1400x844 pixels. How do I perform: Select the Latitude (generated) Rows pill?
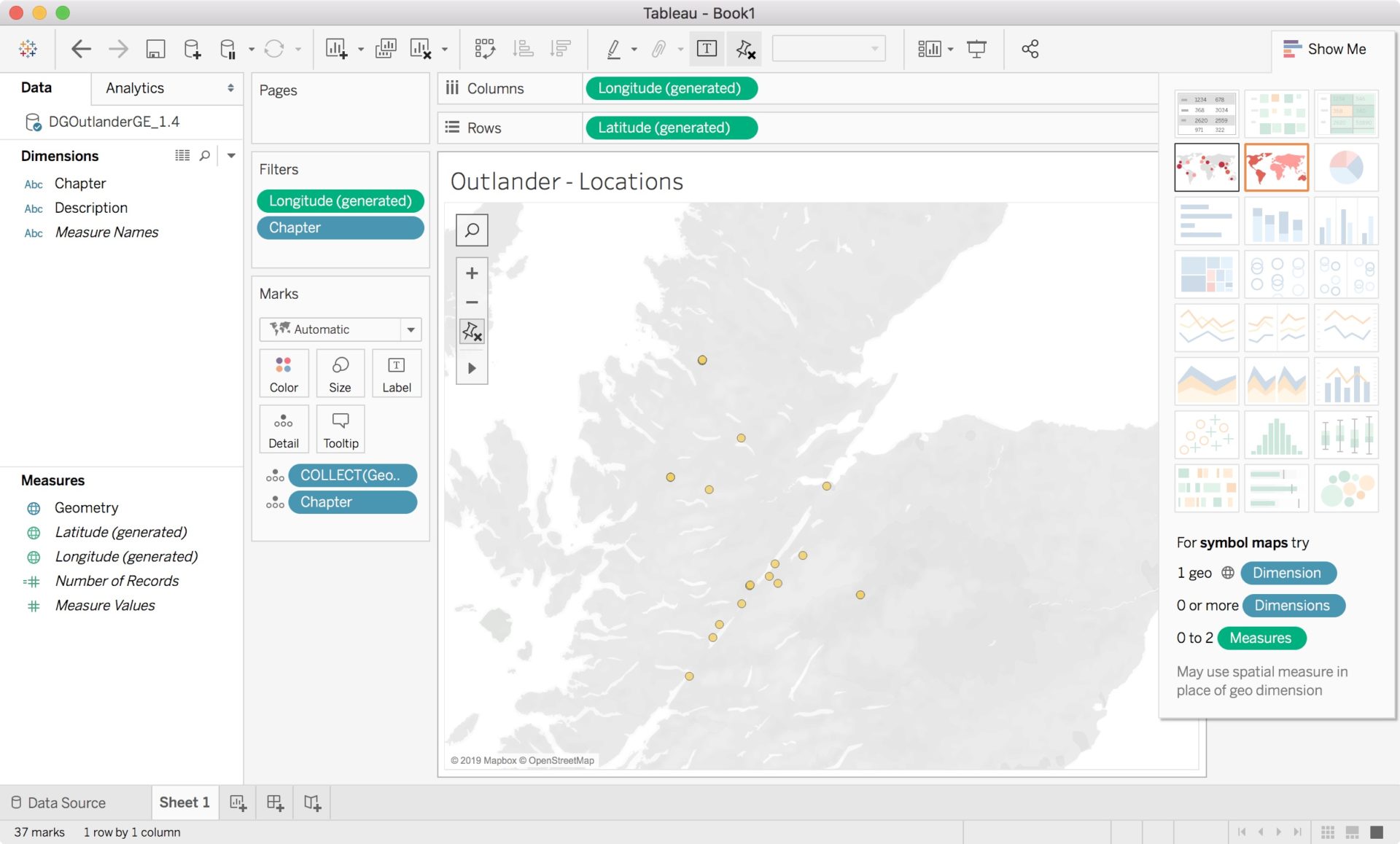[x=671, y=128]
